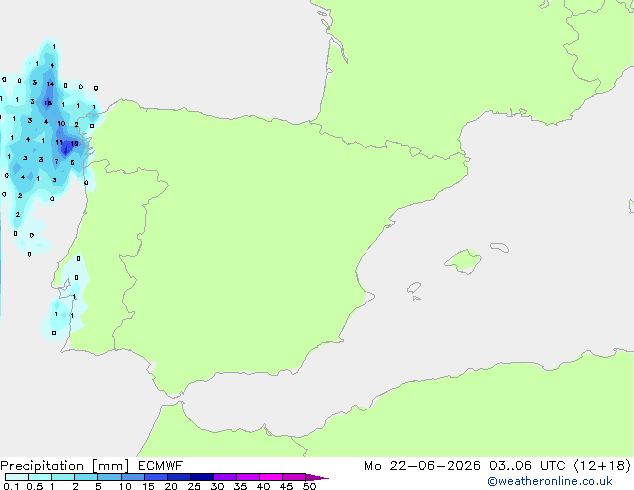Click the above-50 arrow at legend end
634x490 pixels.
coord(317,477)
